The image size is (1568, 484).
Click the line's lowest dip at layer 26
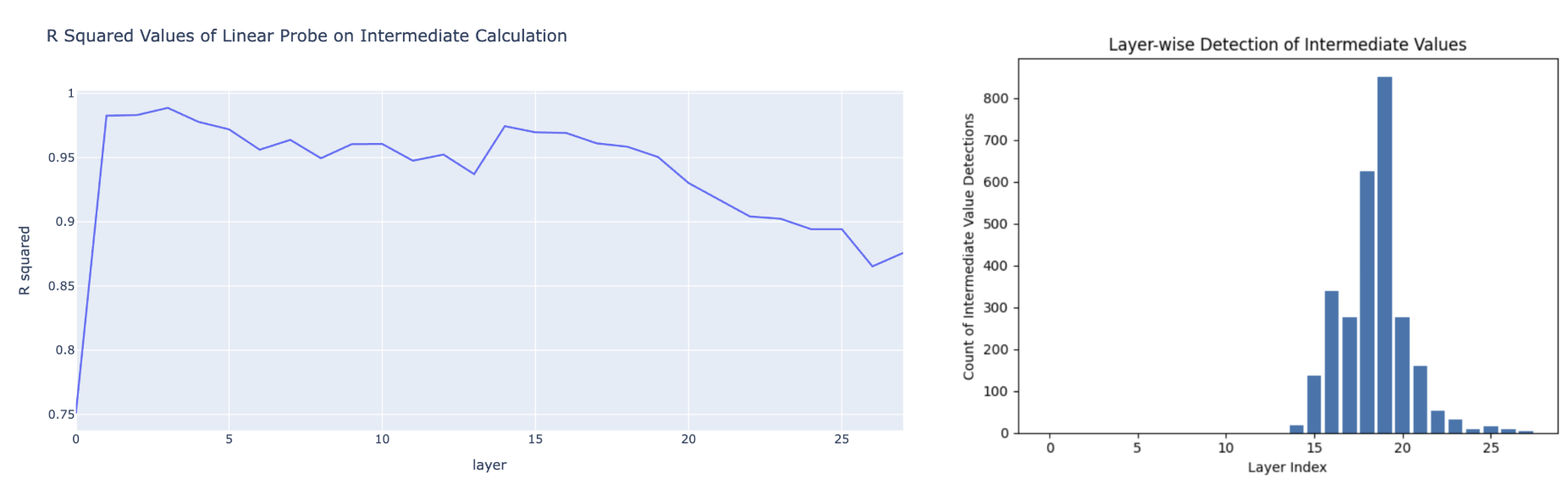pyautogui.click(x=872, y=267)
